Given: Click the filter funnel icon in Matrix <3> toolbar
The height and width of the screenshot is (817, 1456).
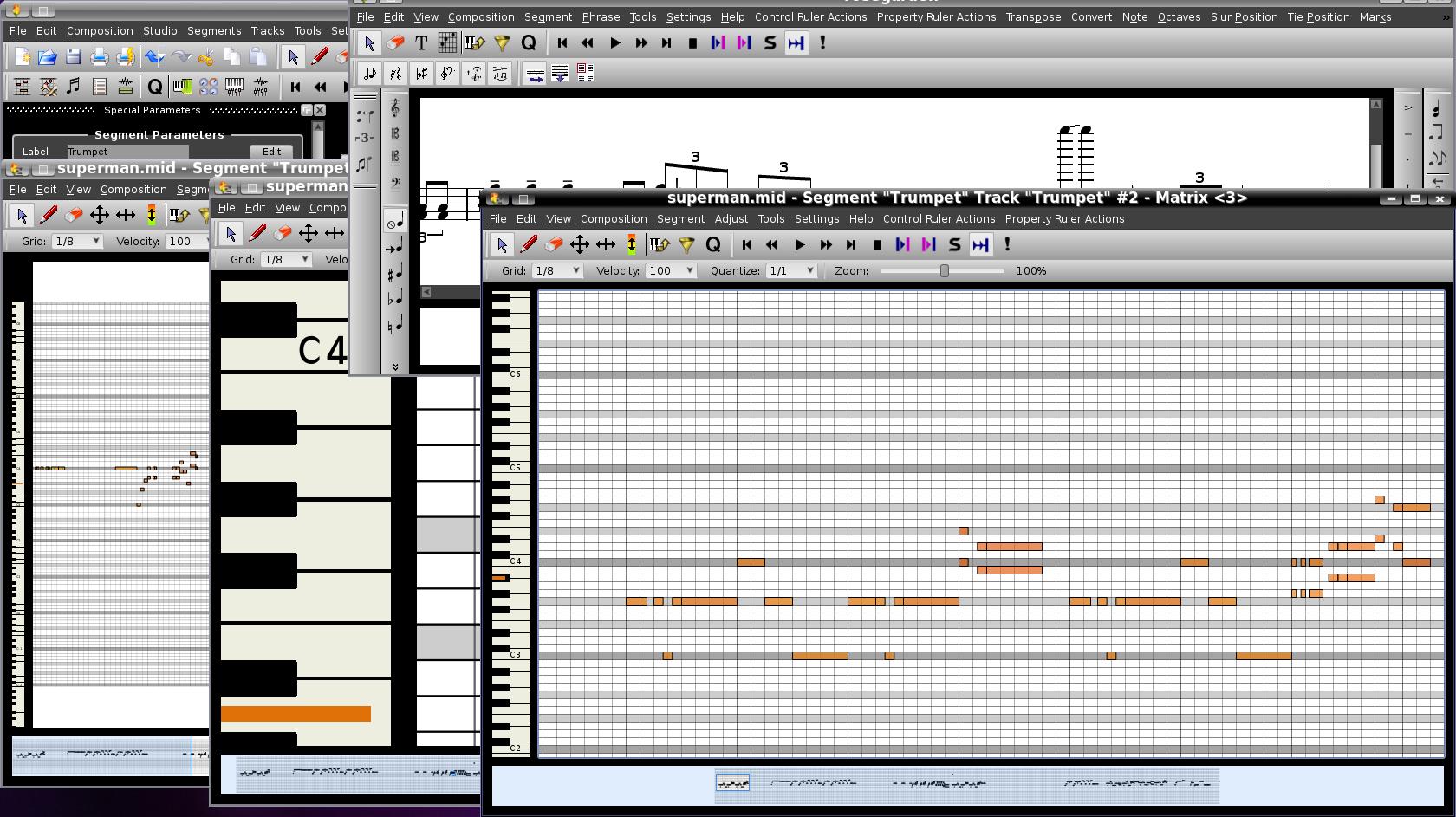Looking at the screenshot, I should click(x=686, y=245).
